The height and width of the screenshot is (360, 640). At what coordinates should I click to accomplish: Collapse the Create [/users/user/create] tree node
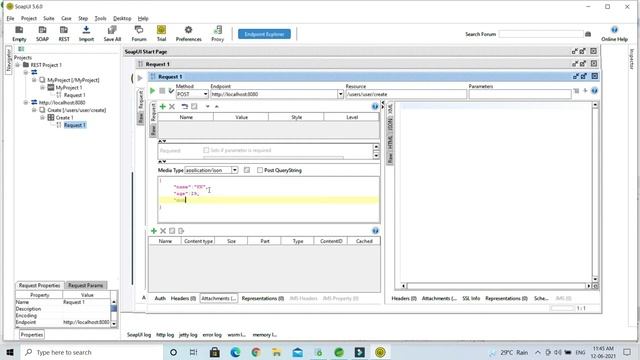[x=34, y=110]
